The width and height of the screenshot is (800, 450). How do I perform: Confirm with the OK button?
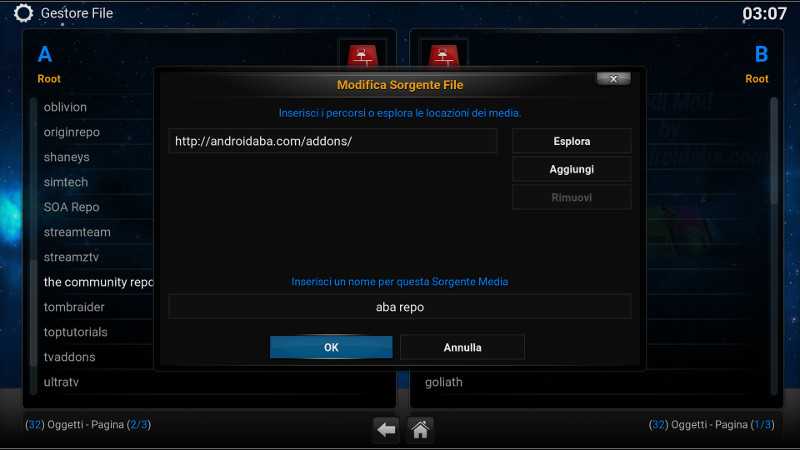coord(331,347)
